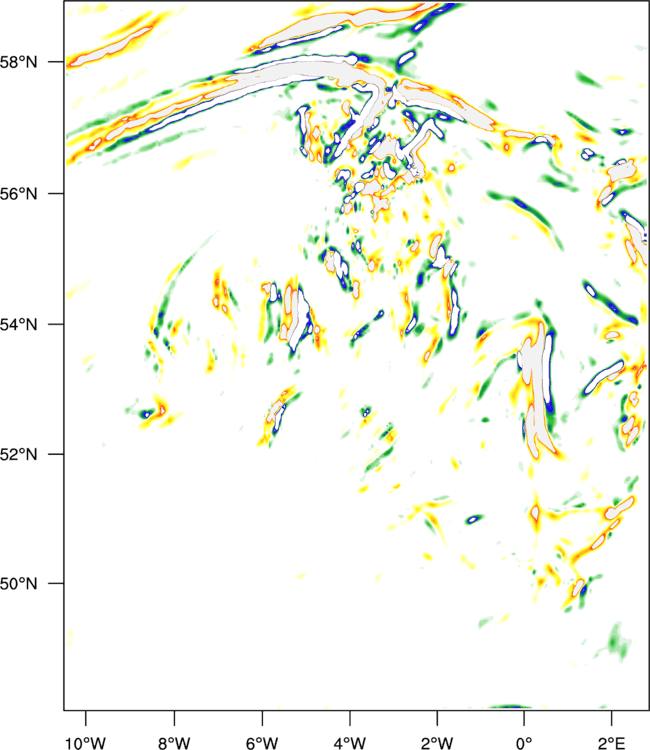Click the 2°W longitude label
This screenshot has height=750, width=650.
pos(437,743)
